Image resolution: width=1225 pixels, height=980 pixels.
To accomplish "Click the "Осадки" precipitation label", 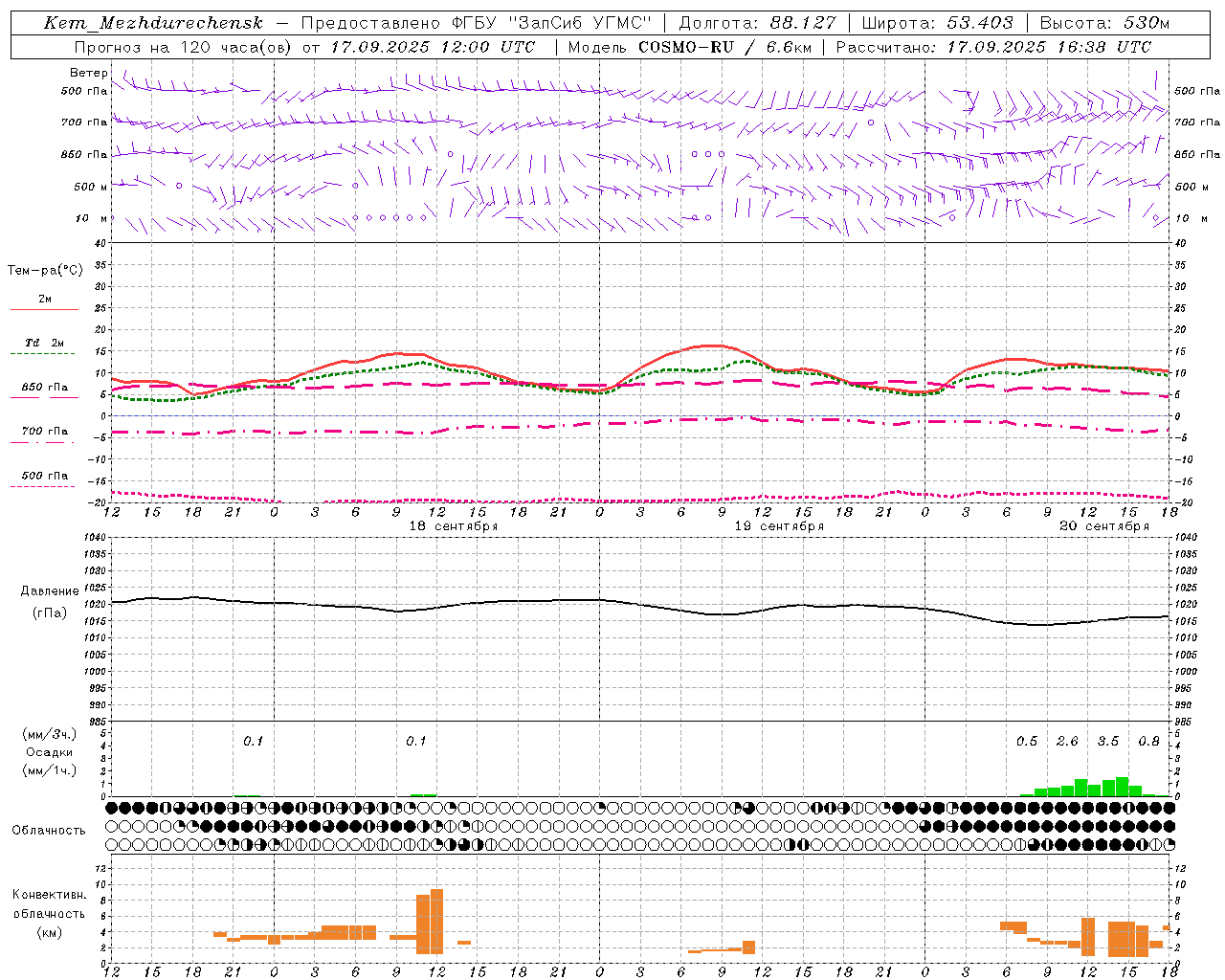I will tap(50, 752).
